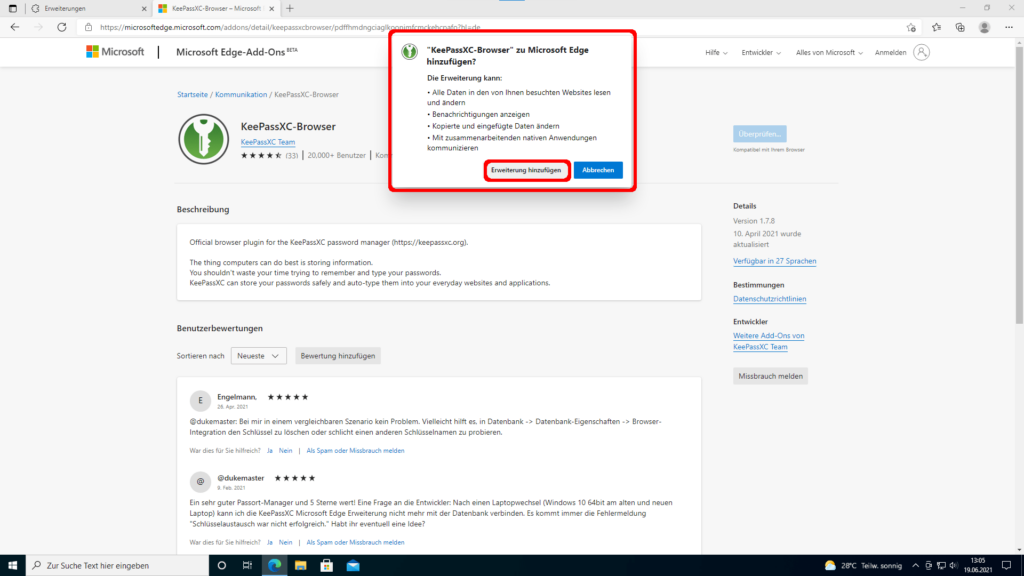The height and width of the screenshot is (576, 1024).
Task: Open Kommunikation breadcrumb link
Action: (x=241, y=95)
